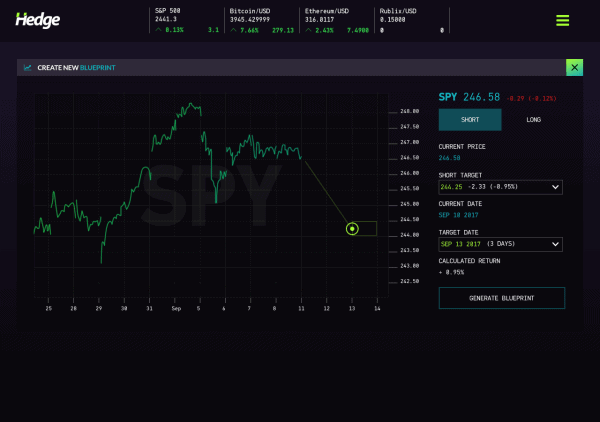Click the 25 date axis label
This screenshot has width=600, height=422.
49,308
